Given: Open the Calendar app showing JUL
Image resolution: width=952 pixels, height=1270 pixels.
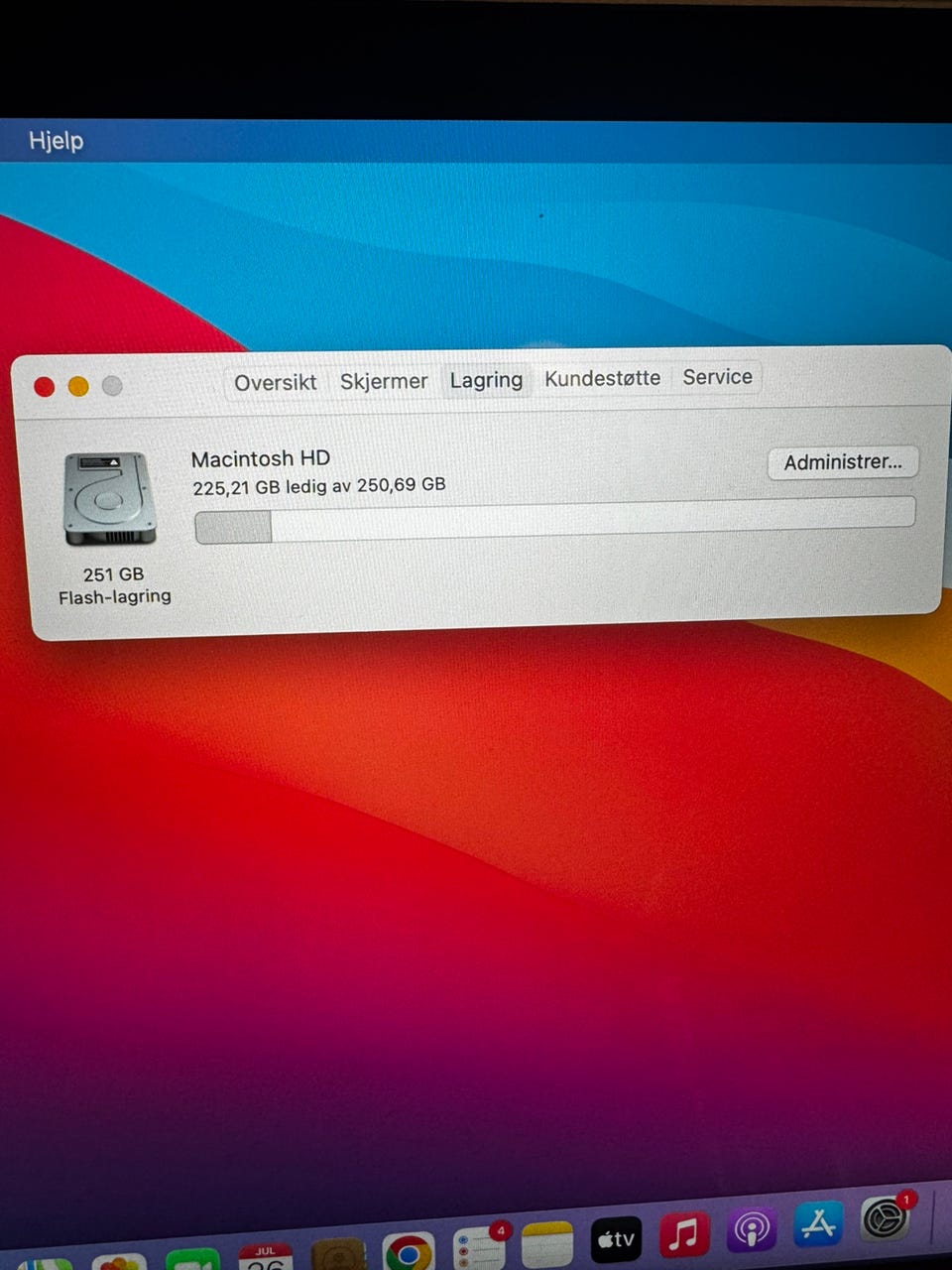Looking at the screenshot, I should (265, 1256).
